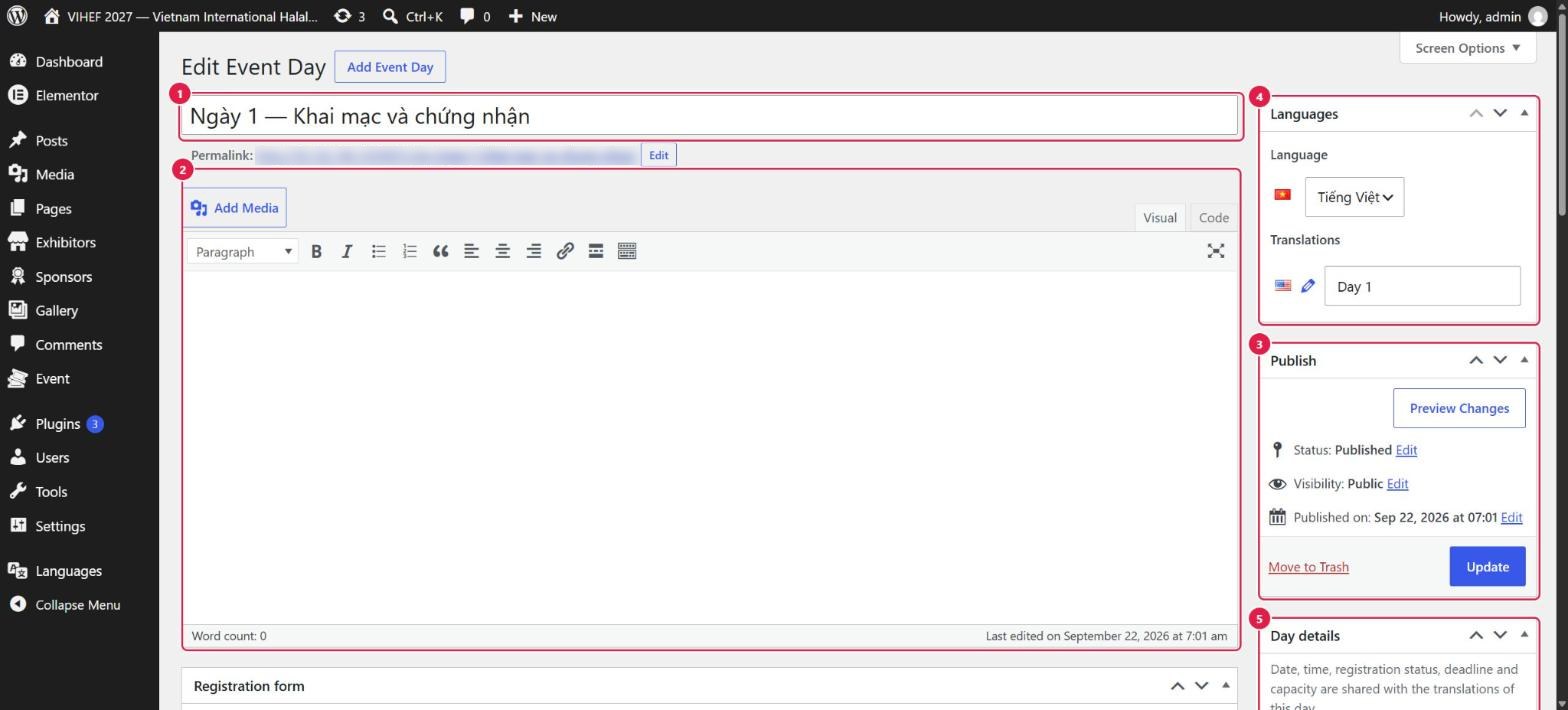The width and height of the screenshot is (1568, 710).
Task: Click Move to Trash link
Action: [1308, 567]
